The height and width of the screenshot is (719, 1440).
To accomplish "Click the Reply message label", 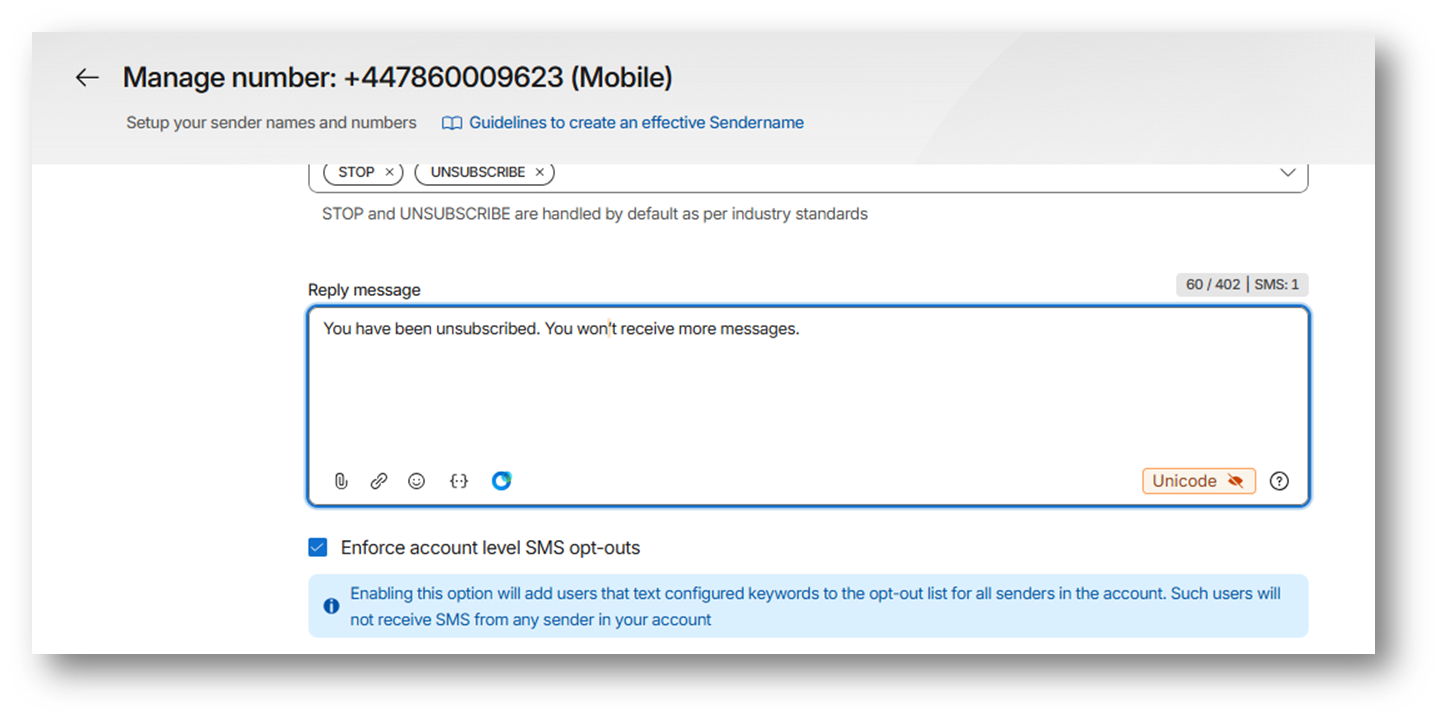I will pyautogui.click(x=364, y=290).
